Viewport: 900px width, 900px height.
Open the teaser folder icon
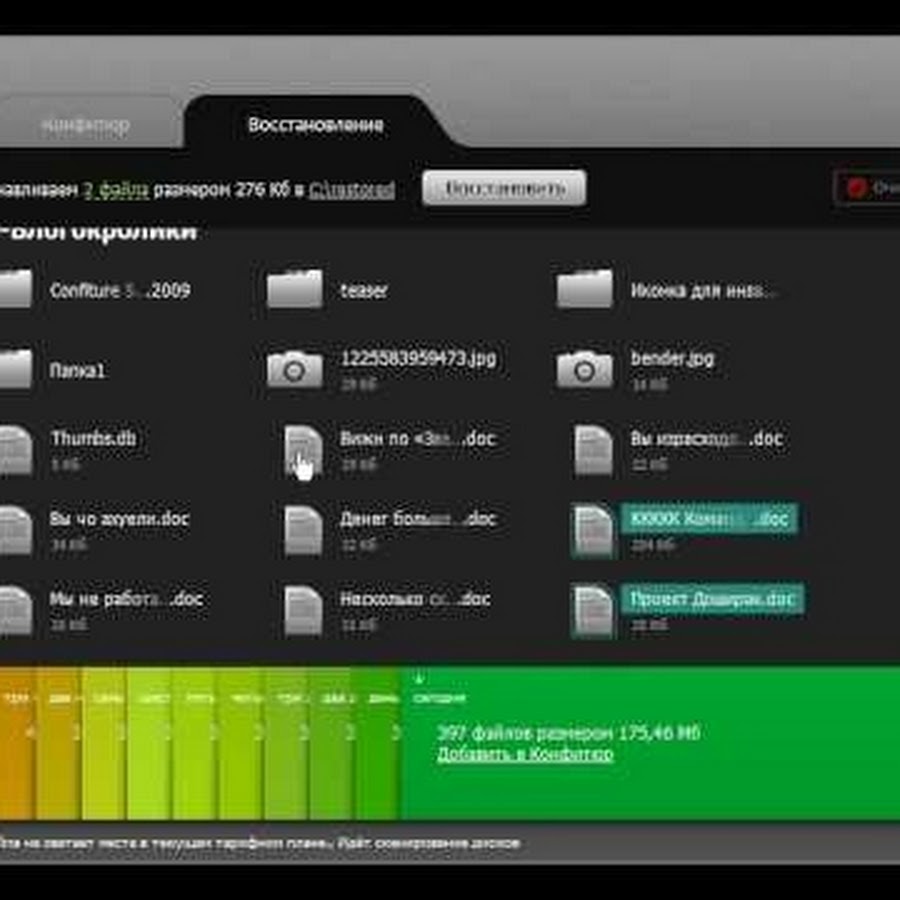294,290
